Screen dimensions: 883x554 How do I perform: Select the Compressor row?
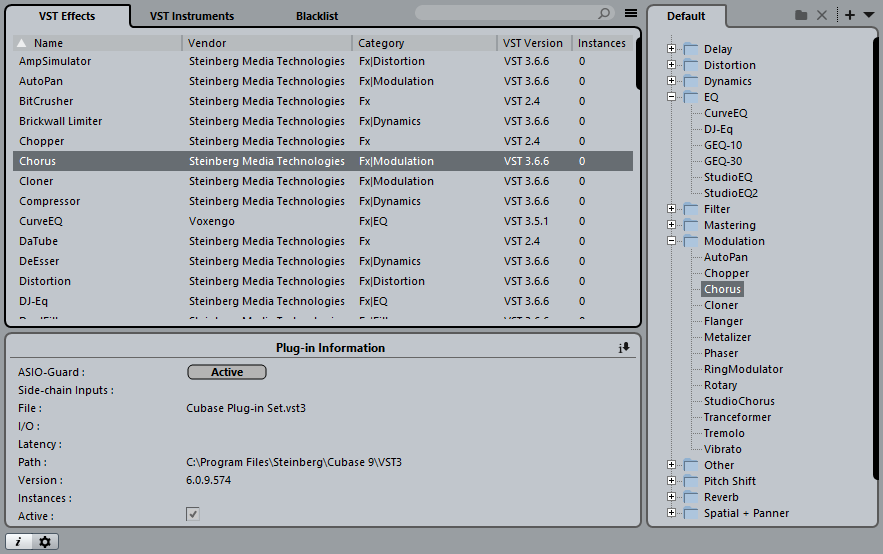click(323, 201)
